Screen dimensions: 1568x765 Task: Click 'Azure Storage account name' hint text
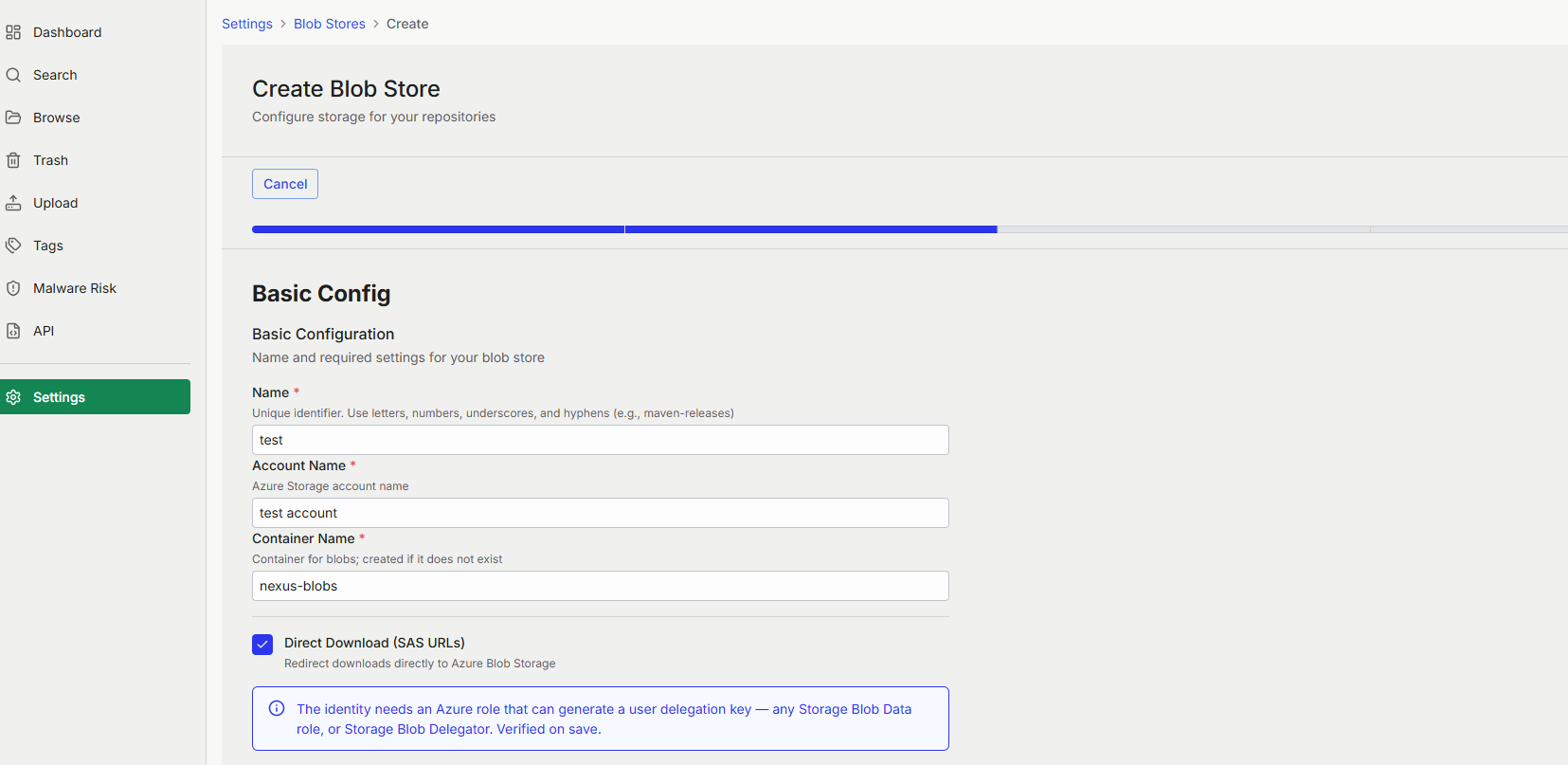(331, 486)
